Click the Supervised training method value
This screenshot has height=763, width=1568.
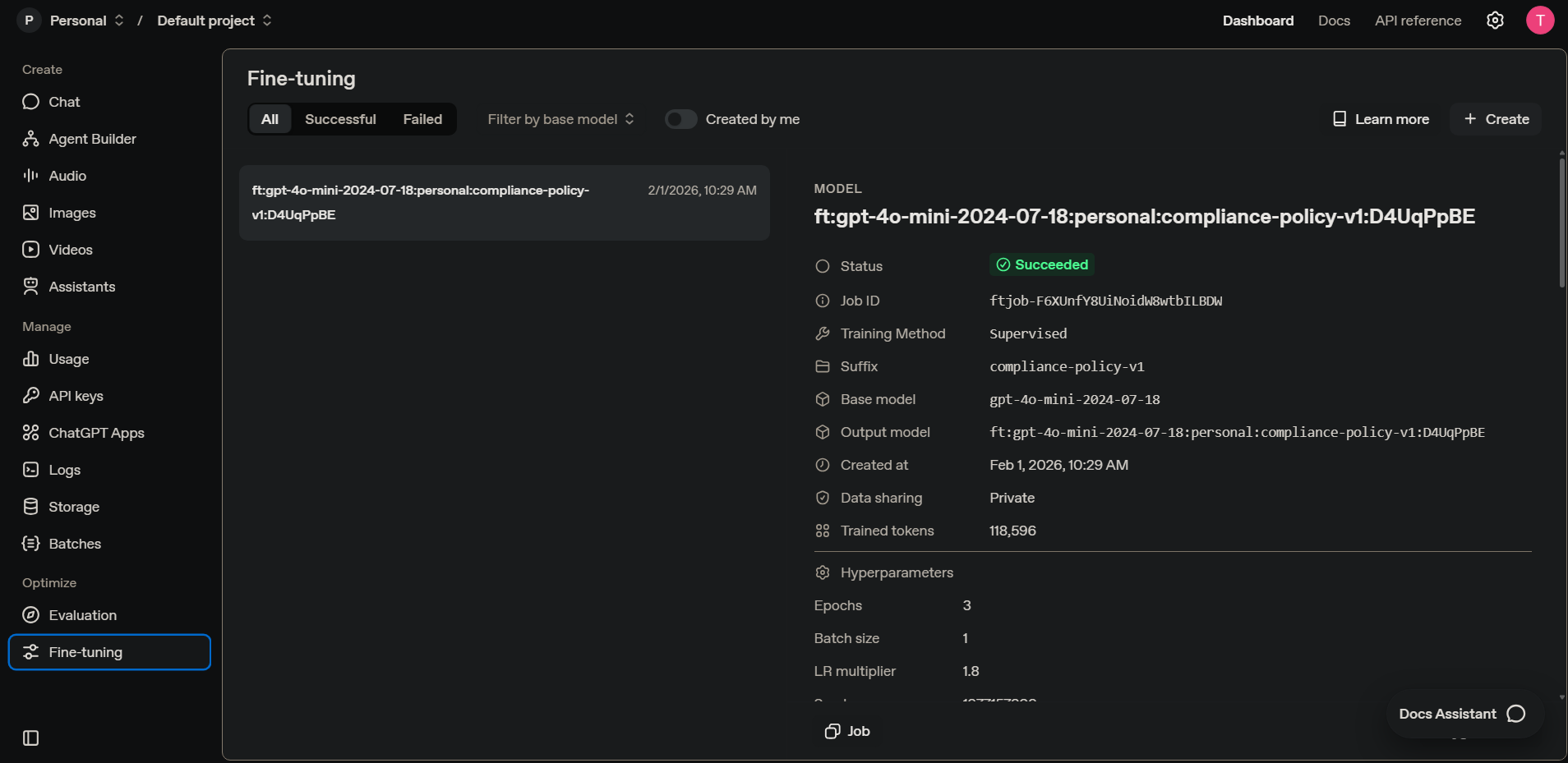point(1028,333)
